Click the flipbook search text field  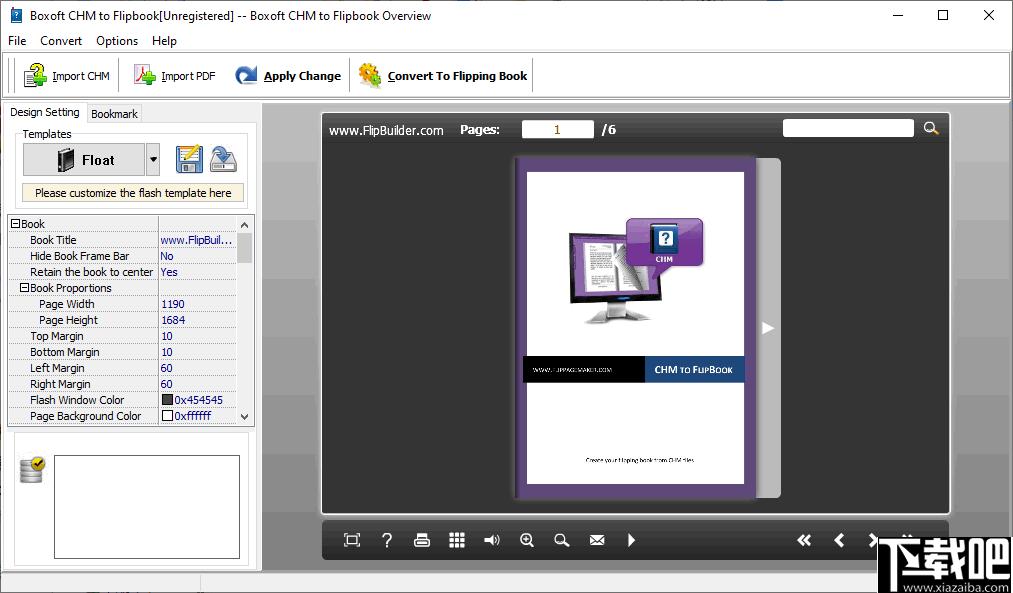click(x=848, y=128)
